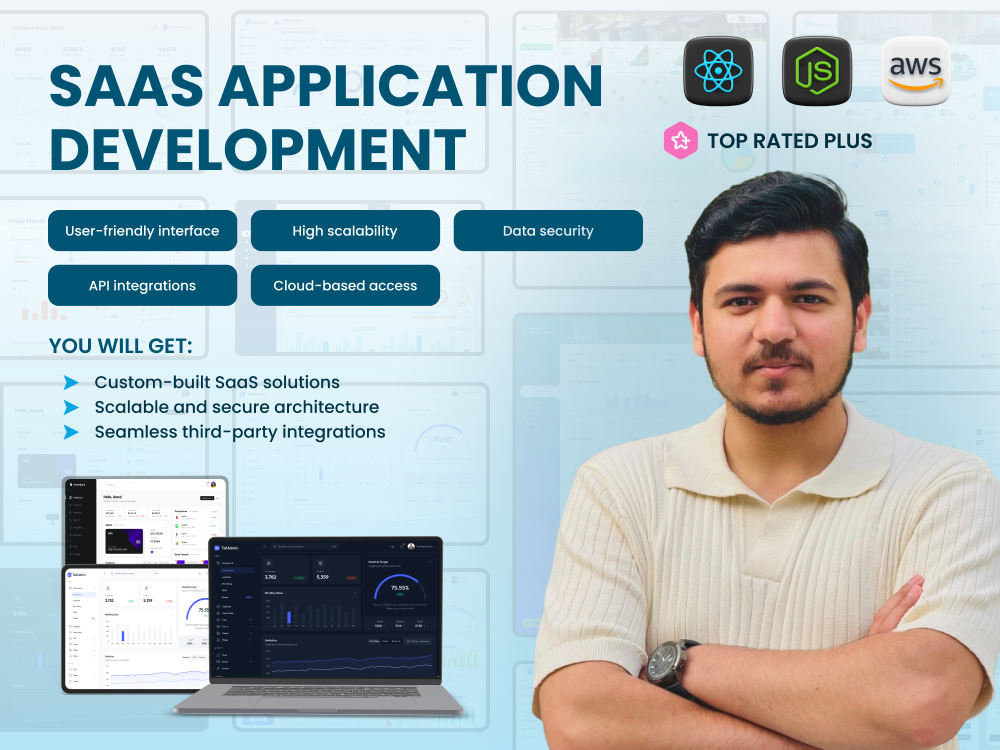Image resolution: width=1000 pixels, height=750 pixels.
Task: Select the API integrations pill
Action: (142, 286)
